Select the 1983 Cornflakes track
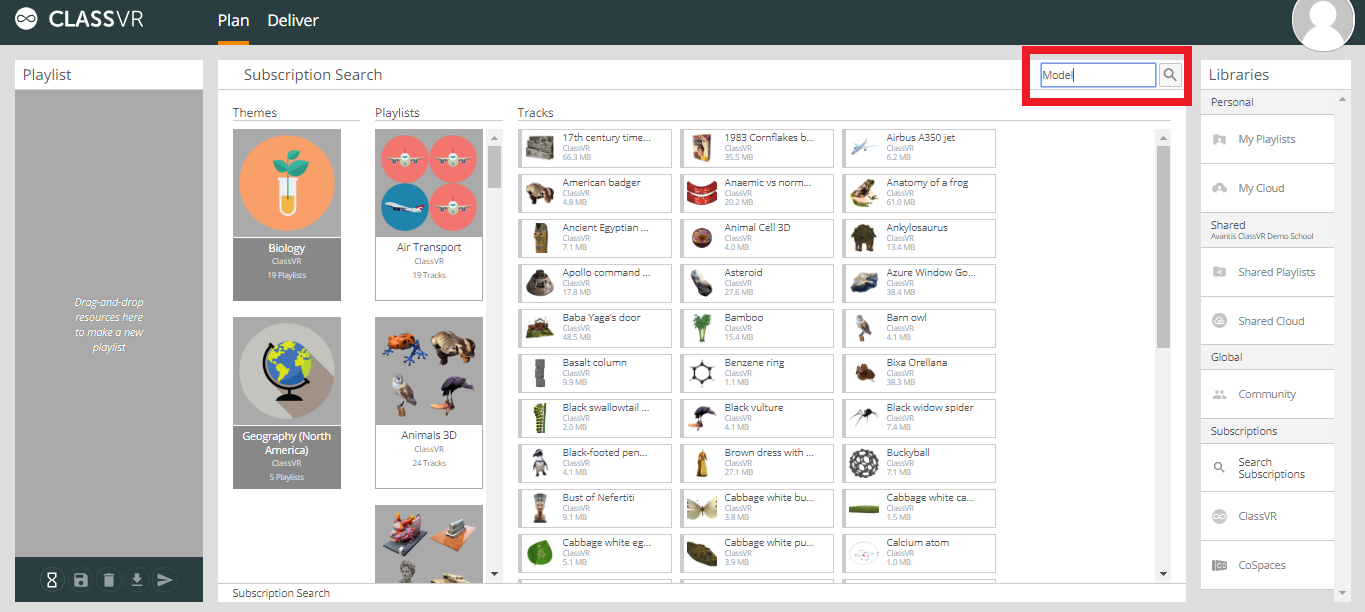The width and height of the screenshot is (1365, 612). 757,148
